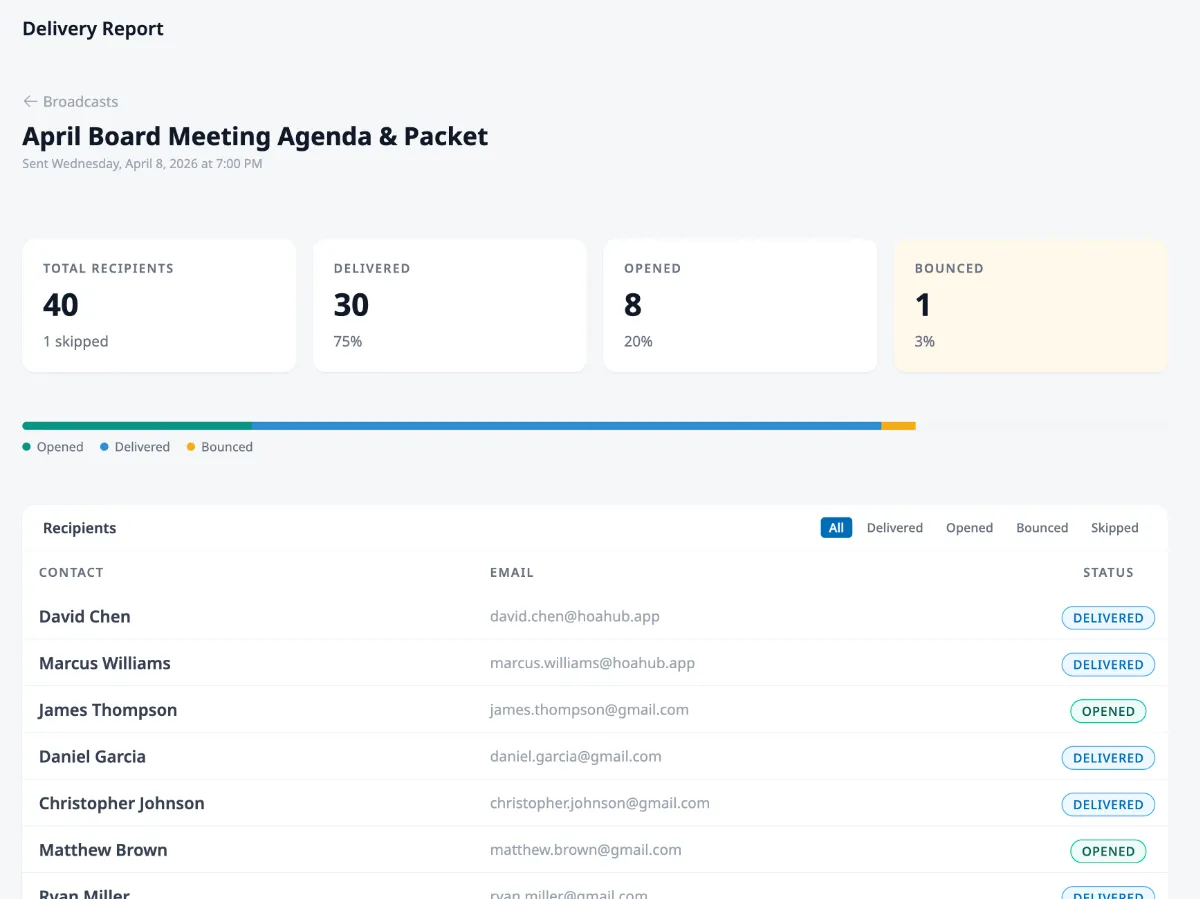This screenshot has width=1200, height=899.
Task: Filter recipients by Delivered
Action: pos(894,527)
